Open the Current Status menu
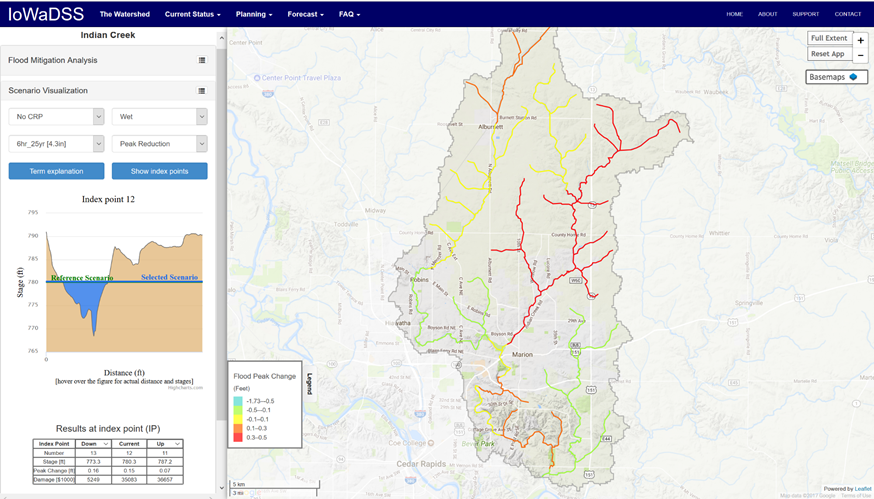 pyautogui.click(x=192, y=15)
